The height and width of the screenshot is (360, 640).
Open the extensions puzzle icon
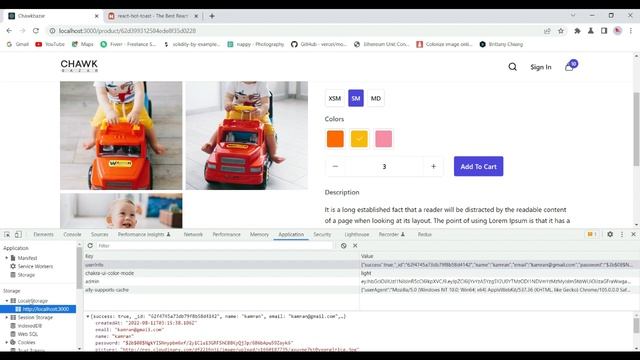click(x=577, y=31)
